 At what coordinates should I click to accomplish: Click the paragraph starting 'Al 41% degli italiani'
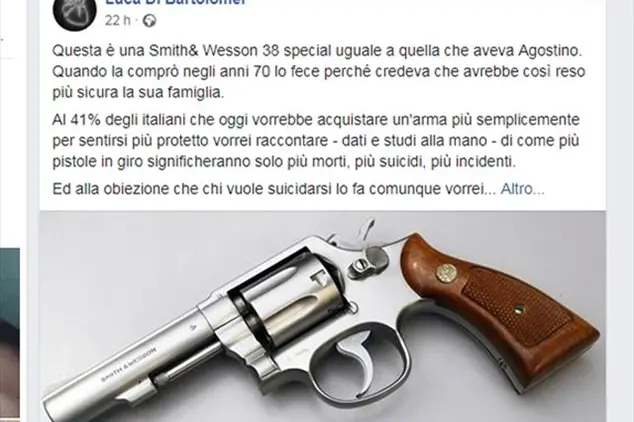tap(316, 141)
